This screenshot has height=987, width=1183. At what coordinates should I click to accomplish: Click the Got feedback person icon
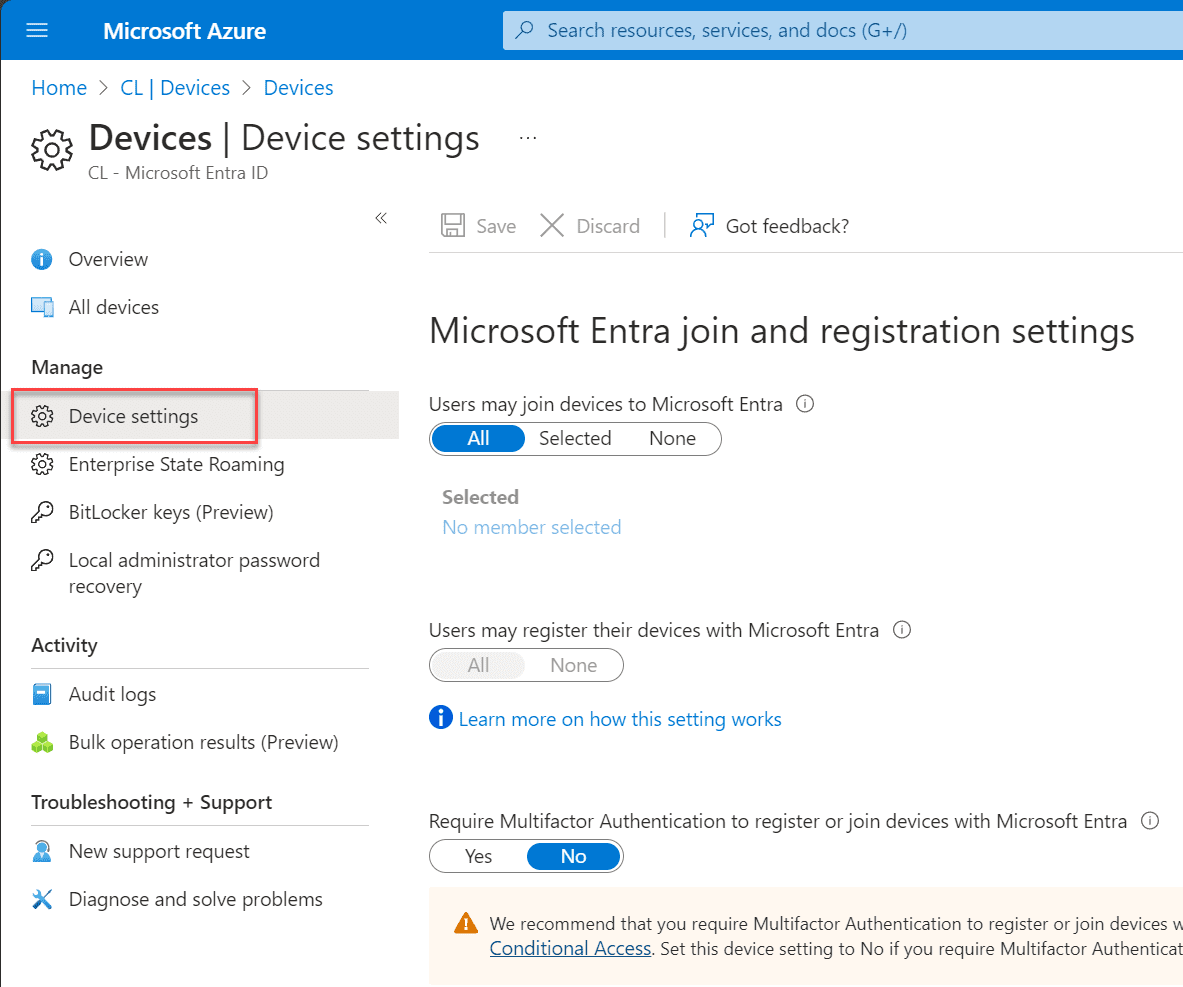702,226
